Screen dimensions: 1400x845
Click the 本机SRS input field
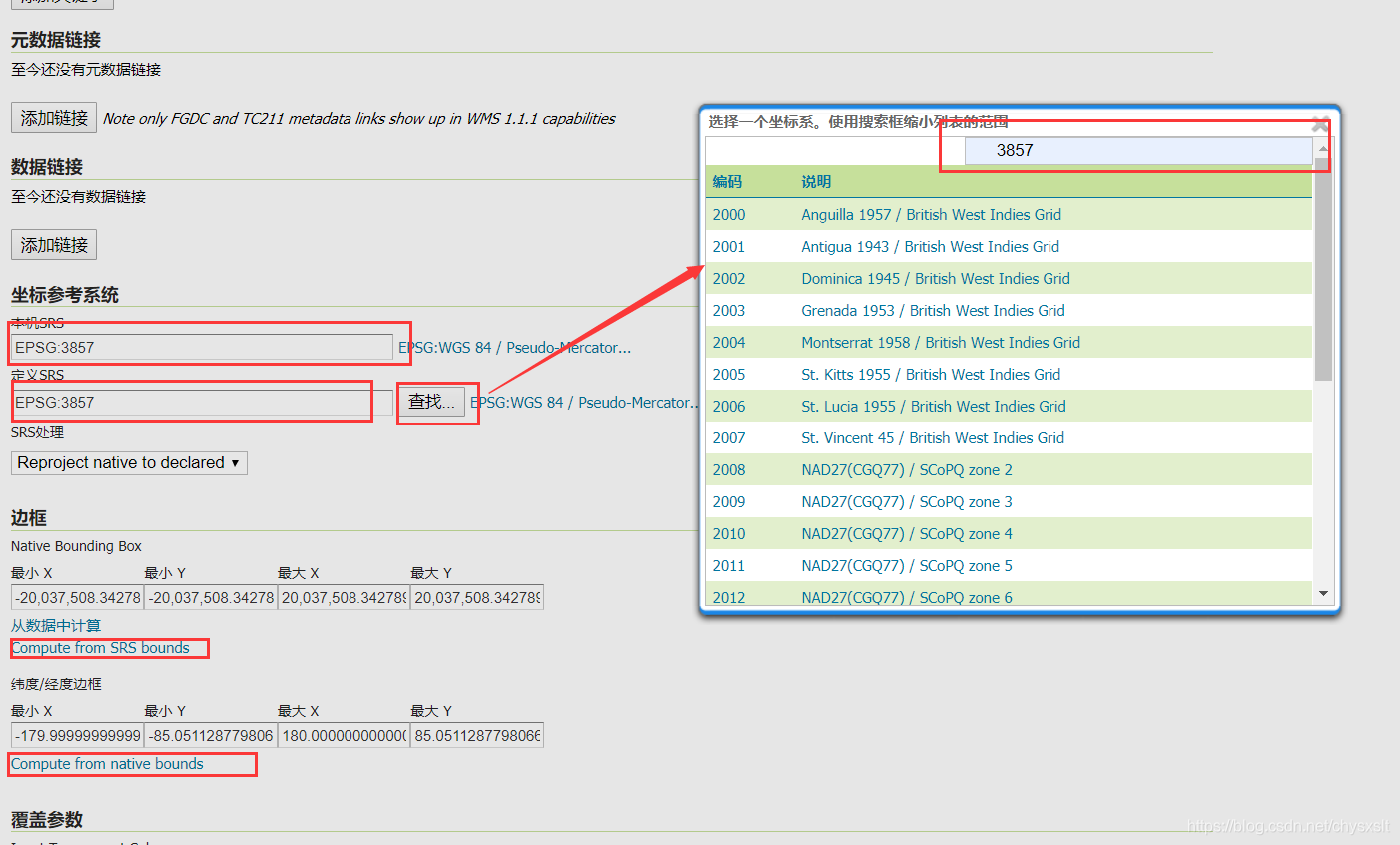(202, 347)
